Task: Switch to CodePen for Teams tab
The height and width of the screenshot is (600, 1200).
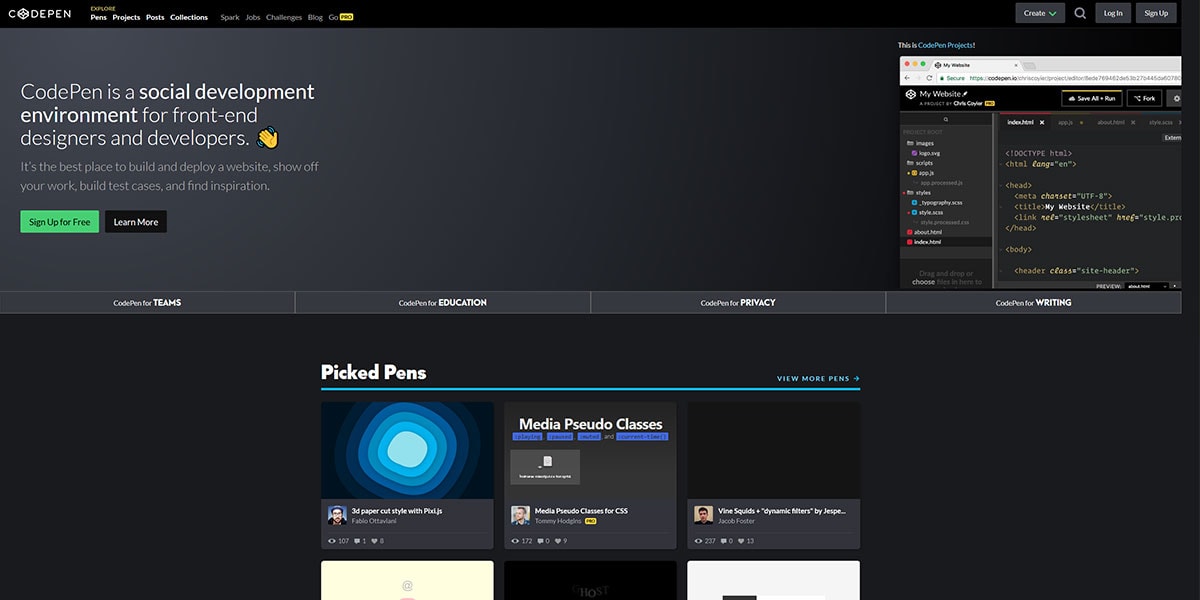Action: (x=147, y=302)
